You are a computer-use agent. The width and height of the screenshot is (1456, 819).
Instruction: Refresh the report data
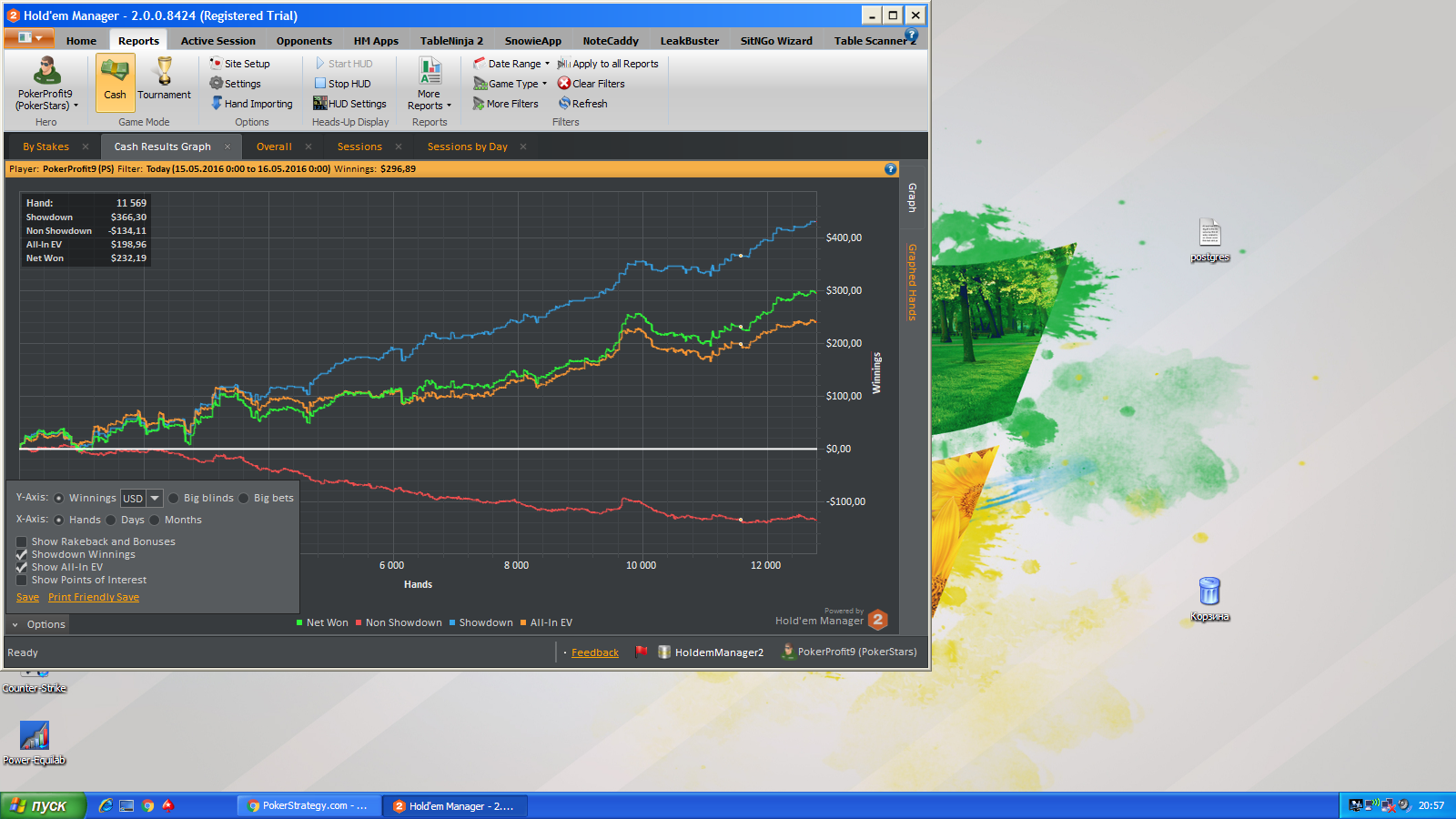[582, 104]
